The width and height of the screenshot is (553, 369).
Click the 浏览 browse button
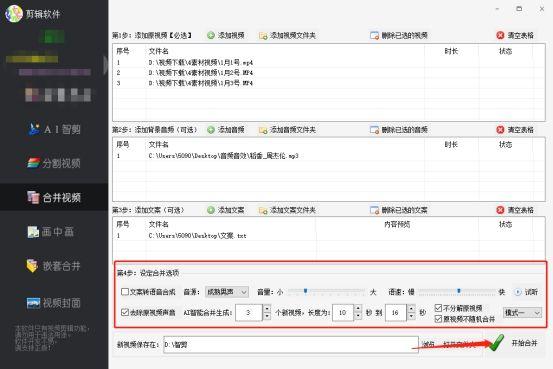[429, 344]
